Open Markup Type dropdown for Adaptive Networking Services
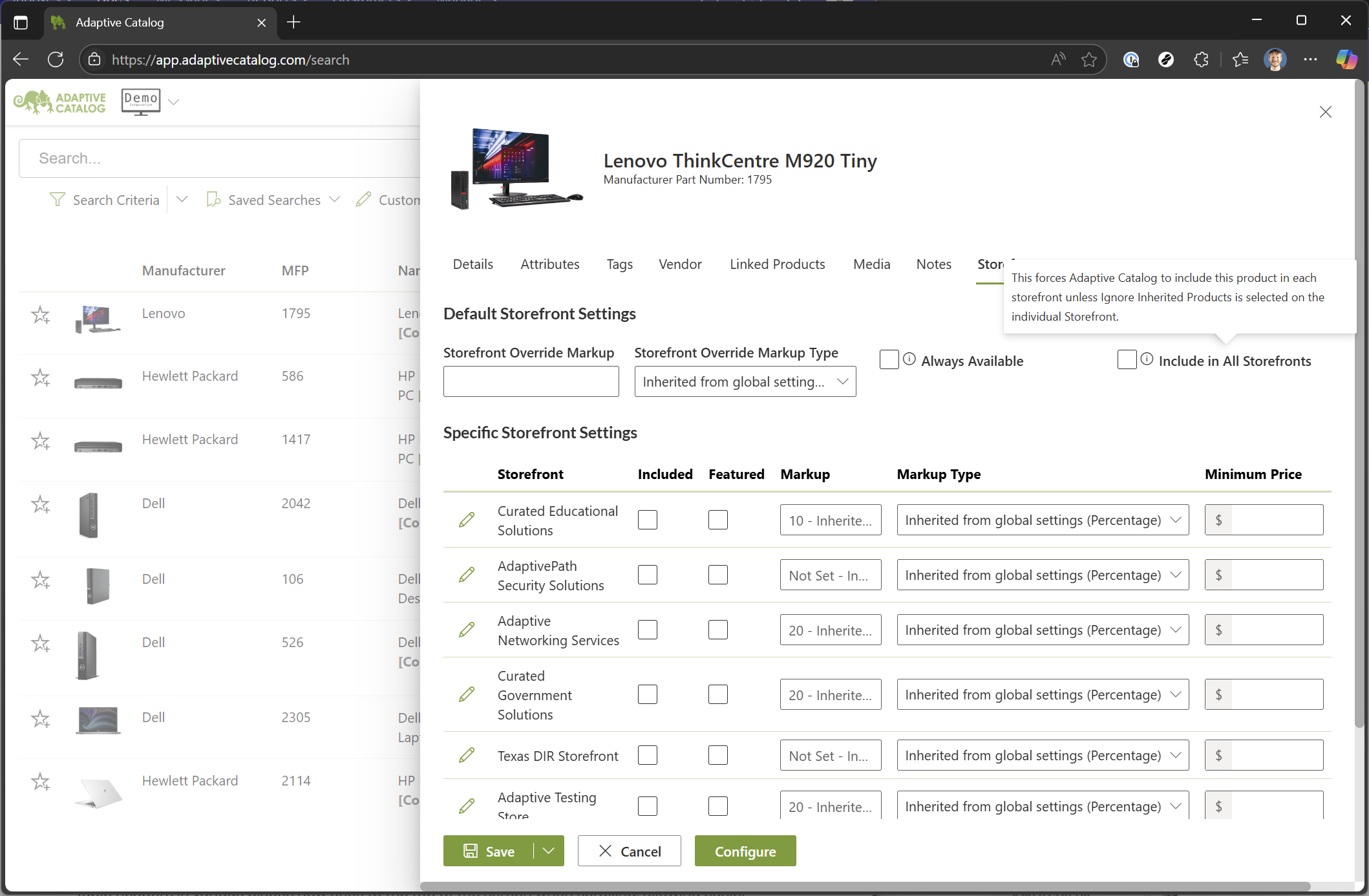The image size is (1369, 896). point(1043,630)
